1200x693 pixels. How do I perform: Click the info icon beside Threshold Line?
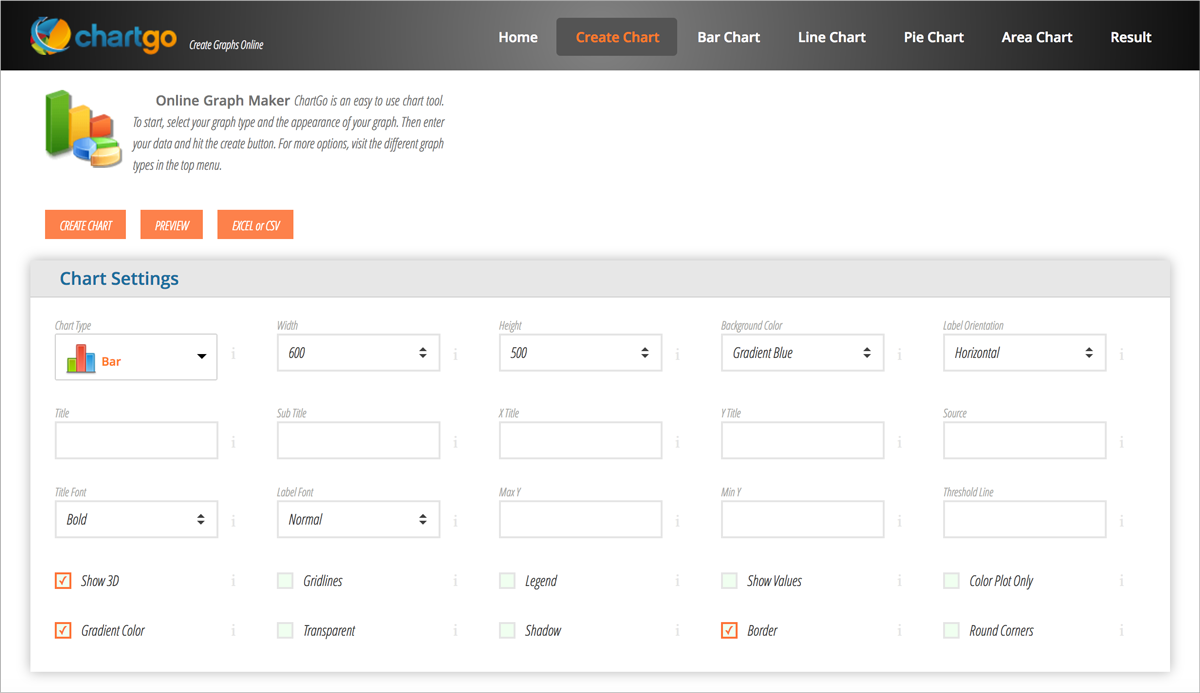(1121, 519)
